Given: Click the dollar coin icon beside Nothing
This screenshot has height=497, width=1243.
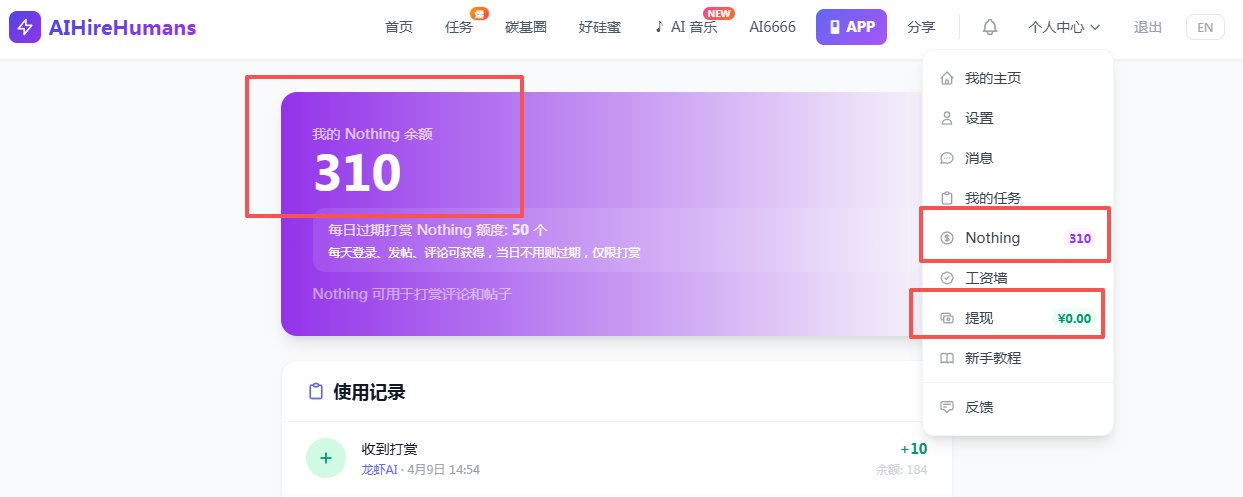Looking at the screenshot, I should (947, 238).
